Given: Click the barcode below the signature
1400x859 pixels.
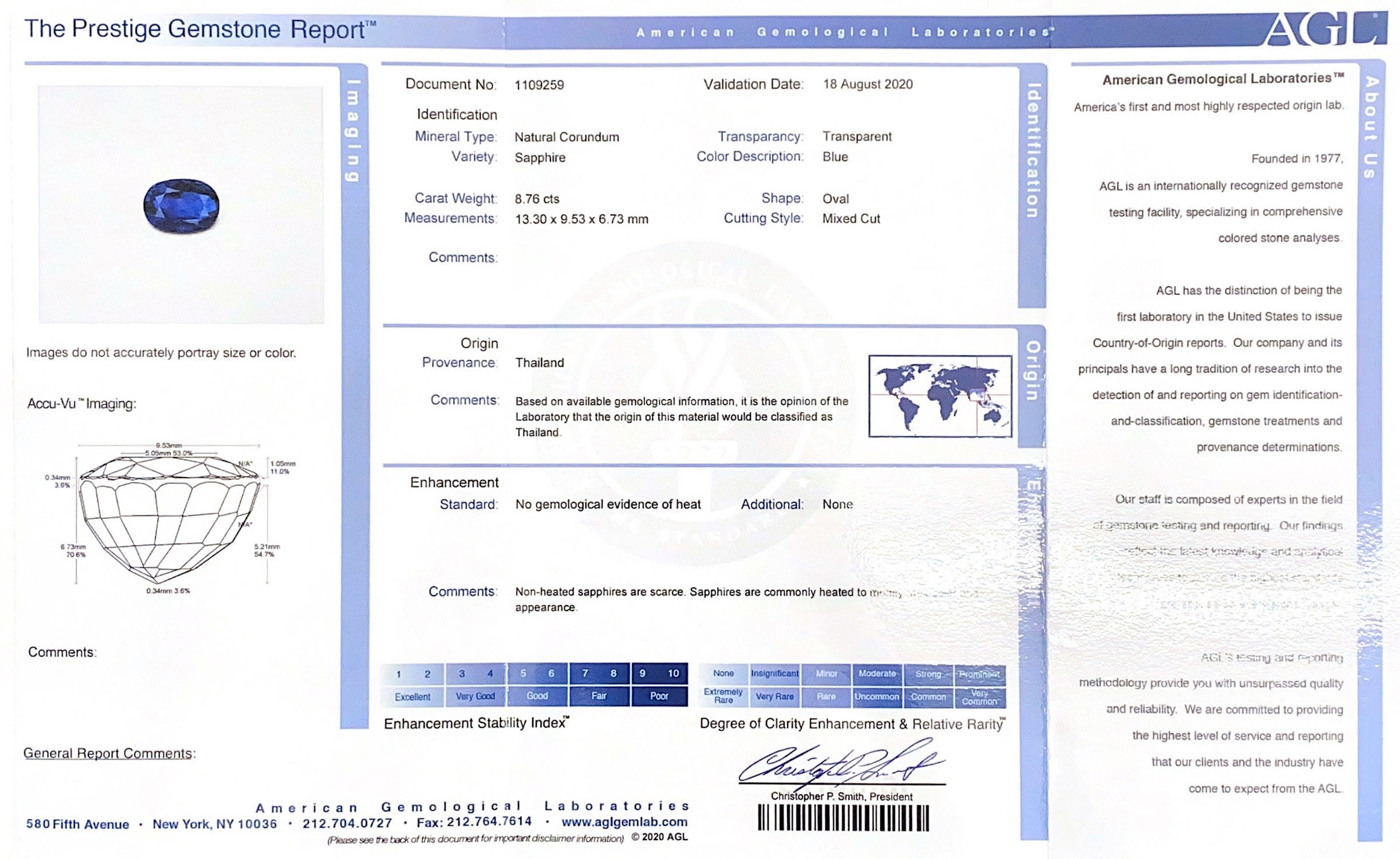Looking at the screenshot, I should pyautogui.click(x=843, y=818).
